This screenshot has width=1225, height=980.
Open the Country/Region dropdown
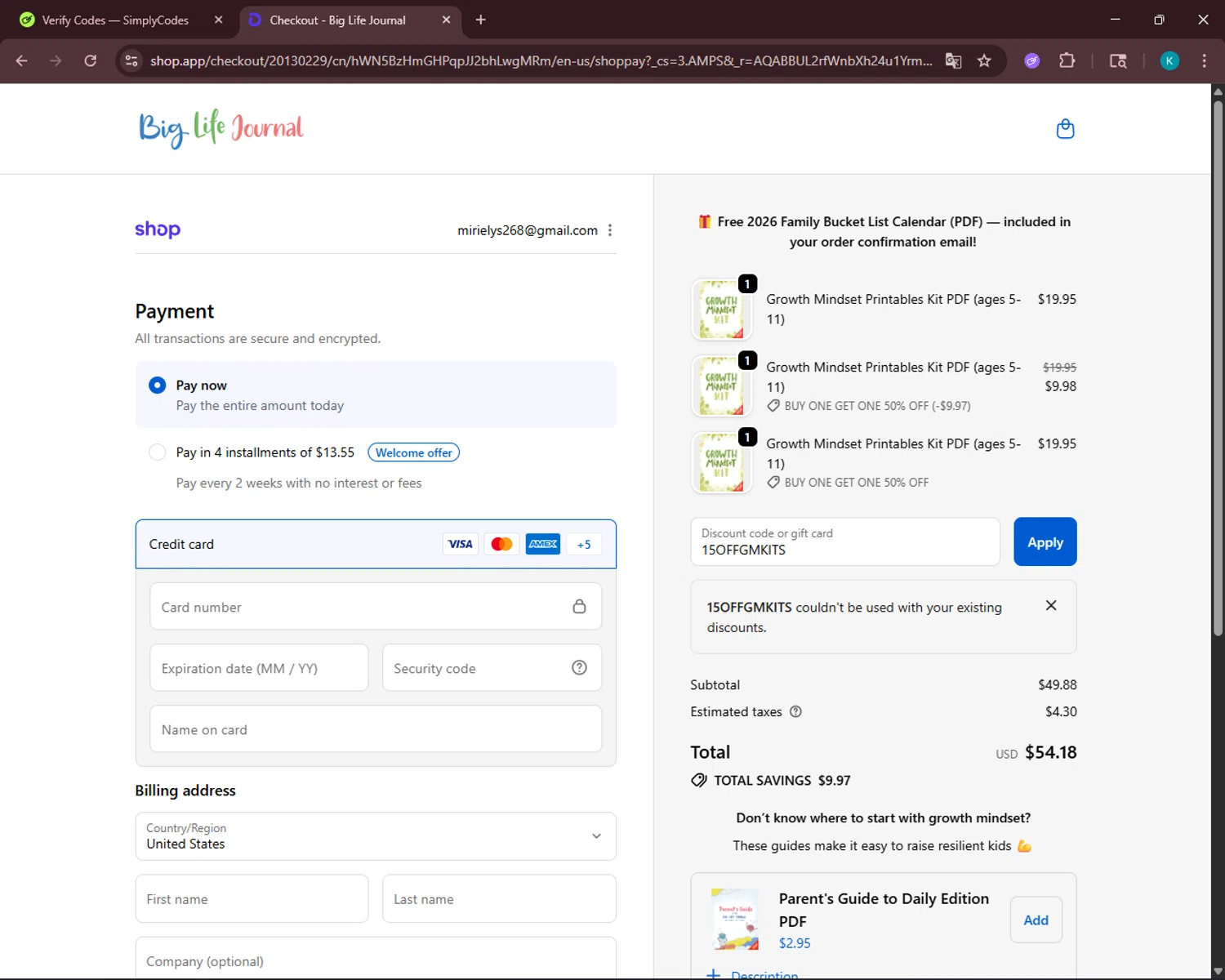376,836
